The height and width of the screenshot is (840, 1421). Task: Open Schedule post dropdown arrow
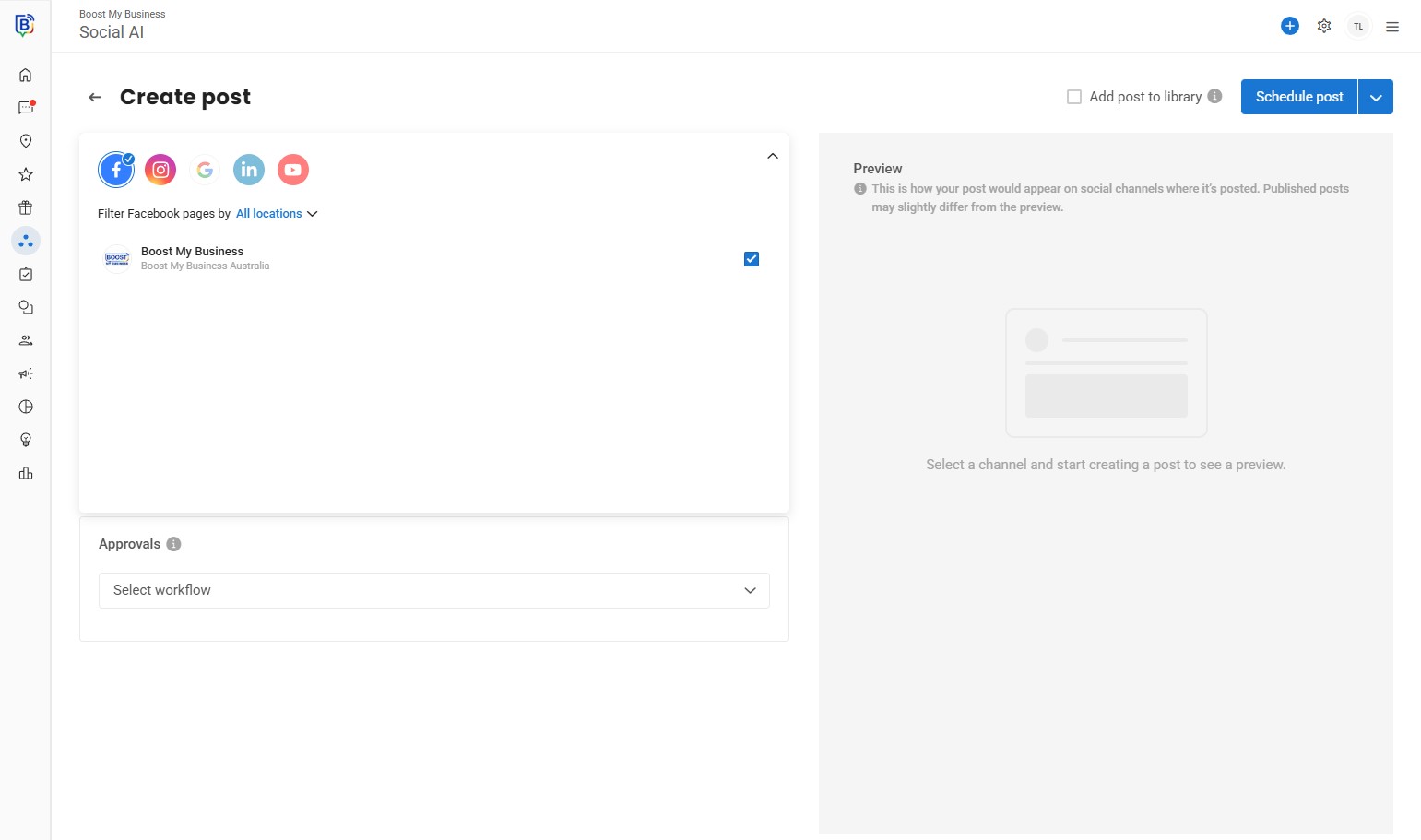click(1376, 97)
